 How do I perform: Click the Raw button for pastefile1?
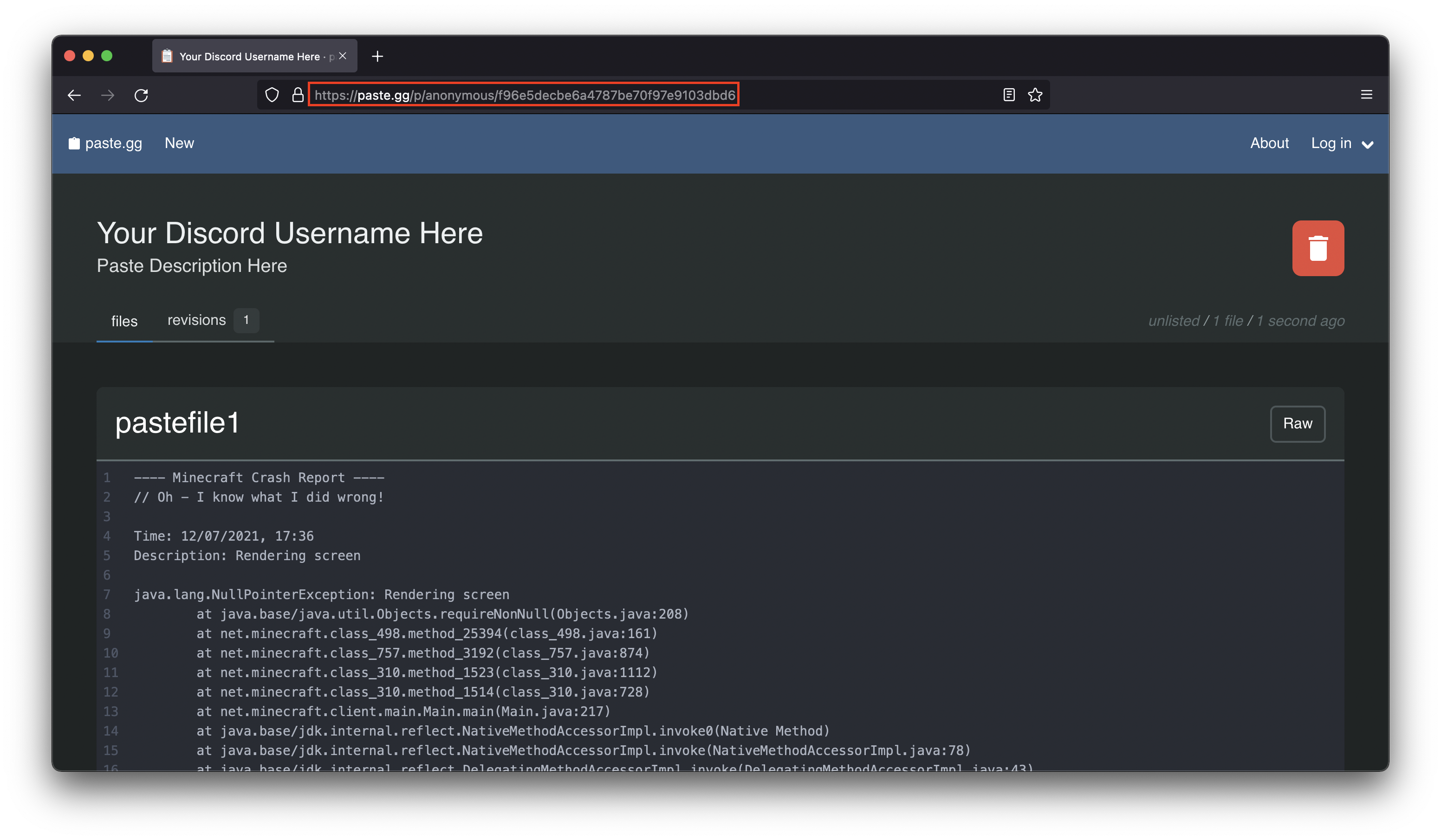[x=1298, y=423]
